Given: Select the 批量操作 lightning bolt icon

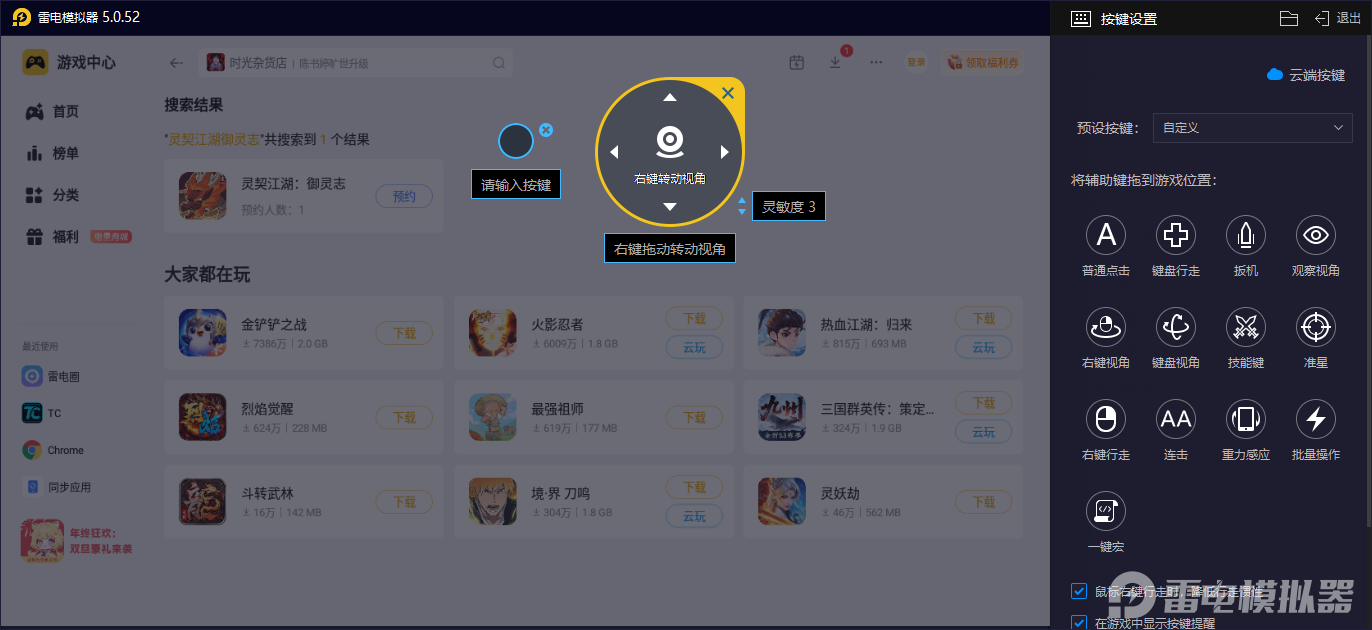Looking at the screenshot, I should [x=1316, y=419].
